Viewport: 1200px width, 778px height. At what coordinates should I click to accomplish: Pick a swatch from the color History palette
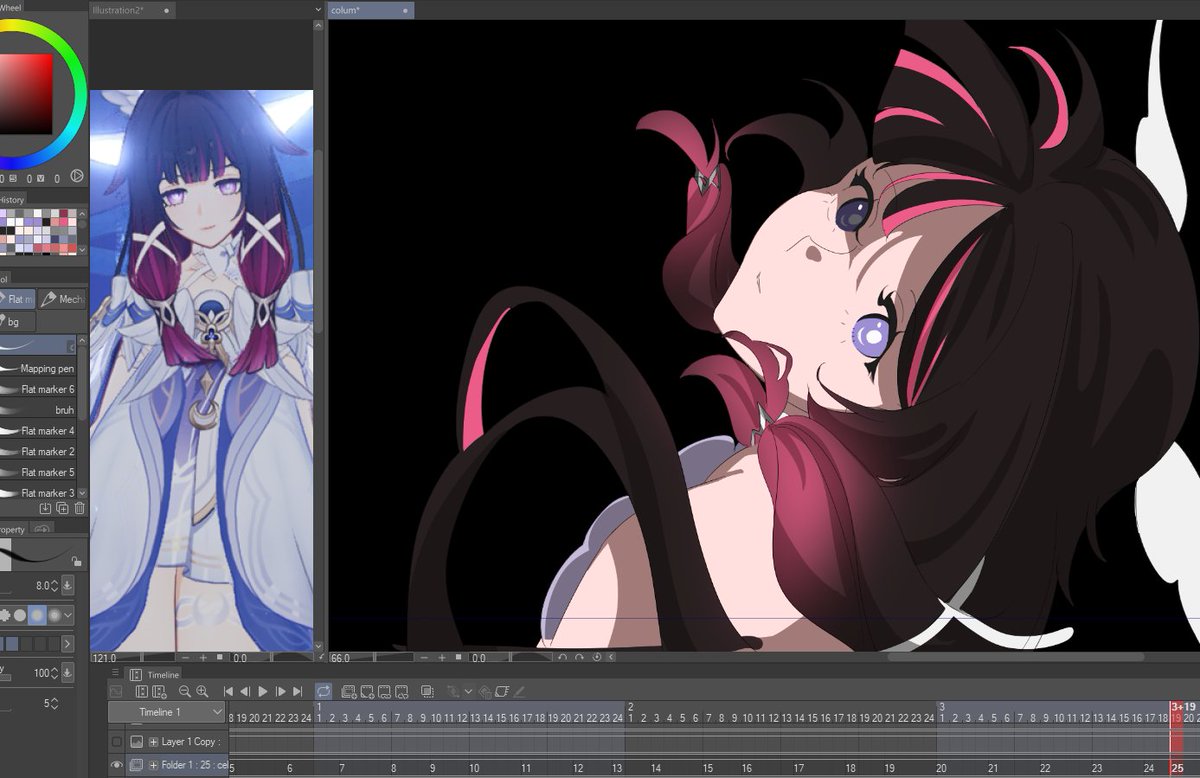click(x=40, y=232)
